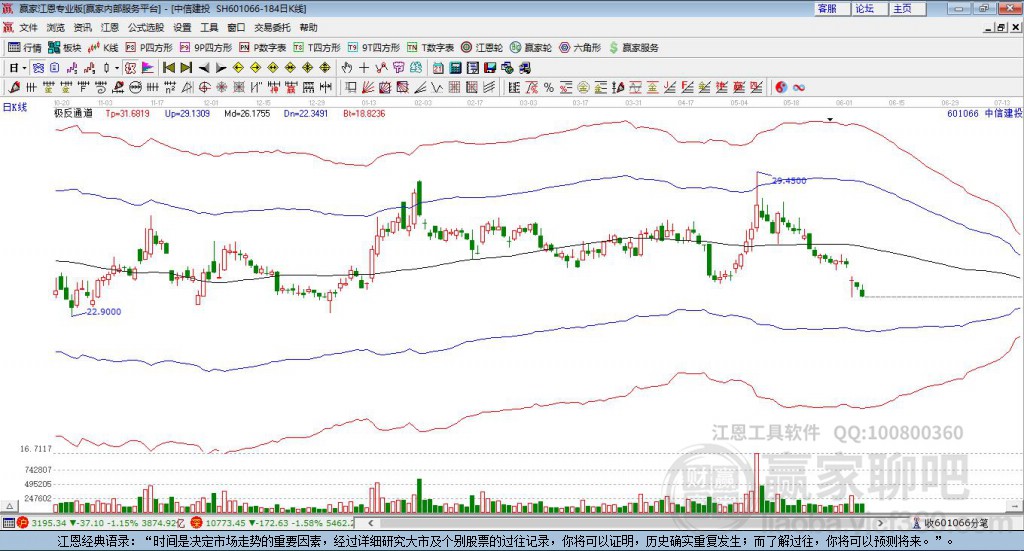Click the 客服 button in title bar
The width and height of the screenshot is (1024, 551).
pyautogui.click(x=831, y=8)
